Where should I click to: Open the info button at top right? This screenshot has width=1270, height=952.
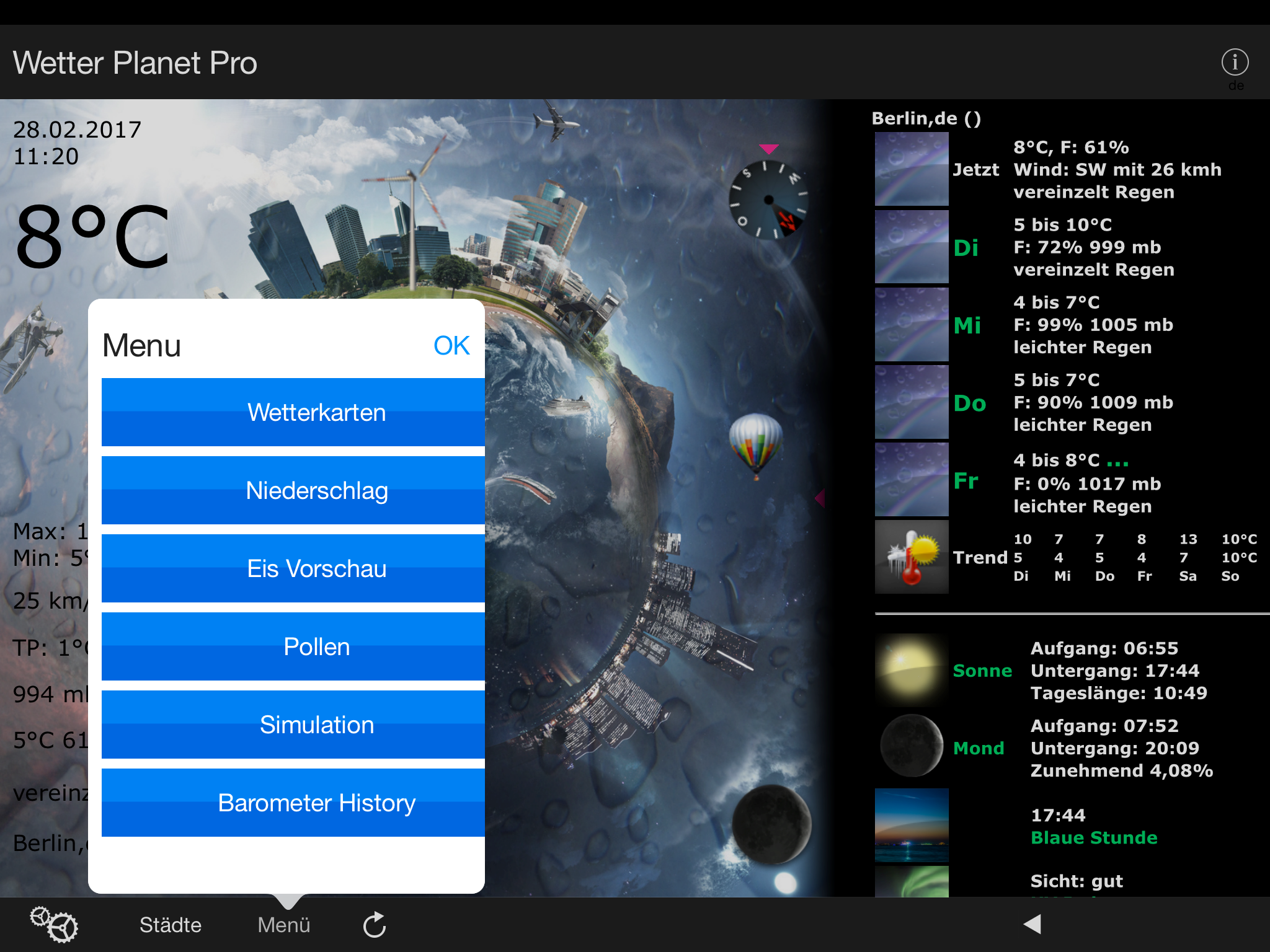(1234, 63)
